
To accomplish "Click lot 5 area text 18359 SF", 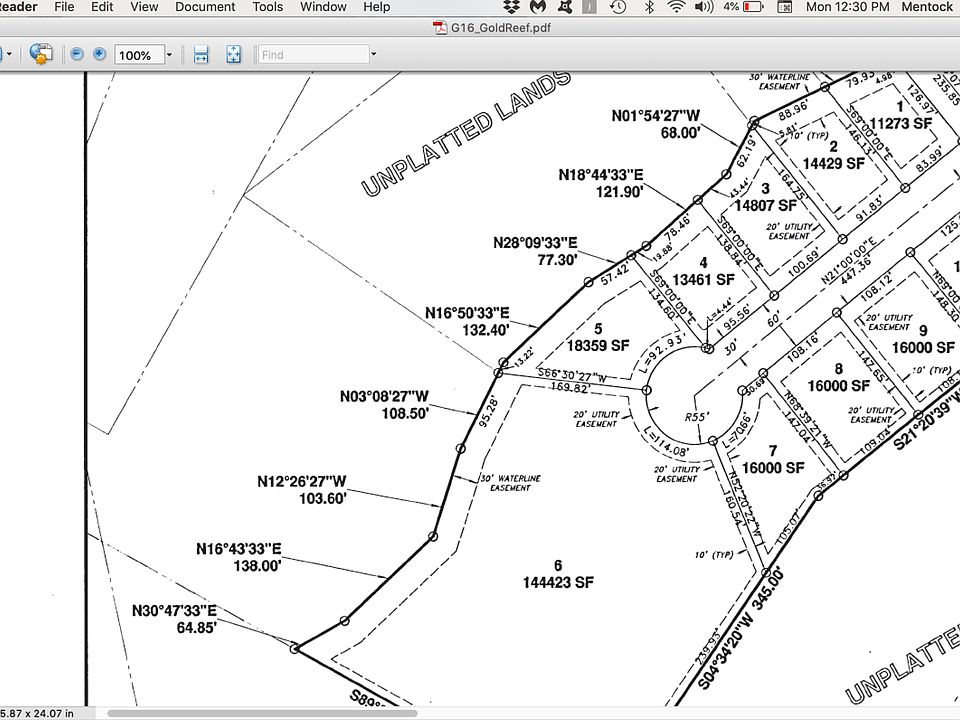I will pyautogui.click(x=598, y=345).
